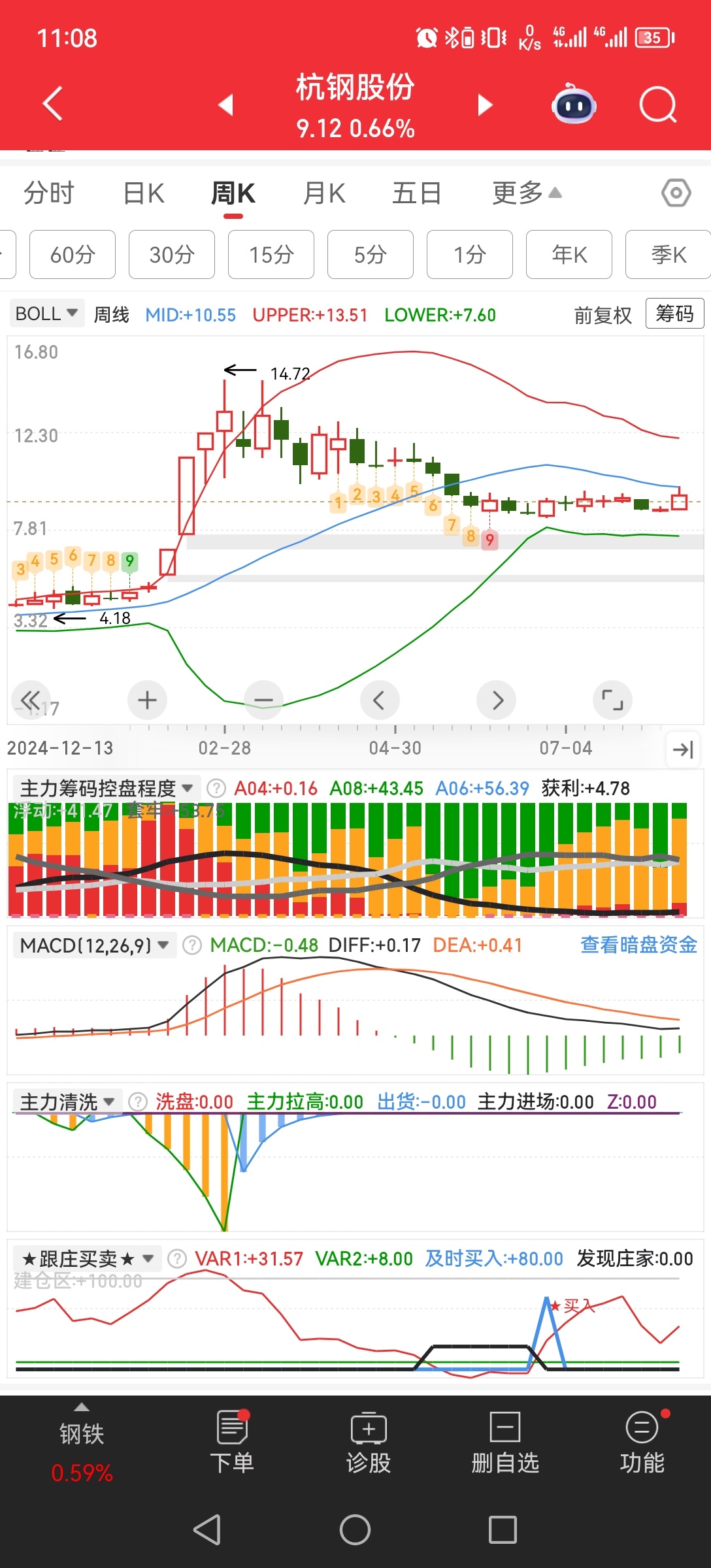Tap the ★买入 buy signal marker

point(572,1306)
